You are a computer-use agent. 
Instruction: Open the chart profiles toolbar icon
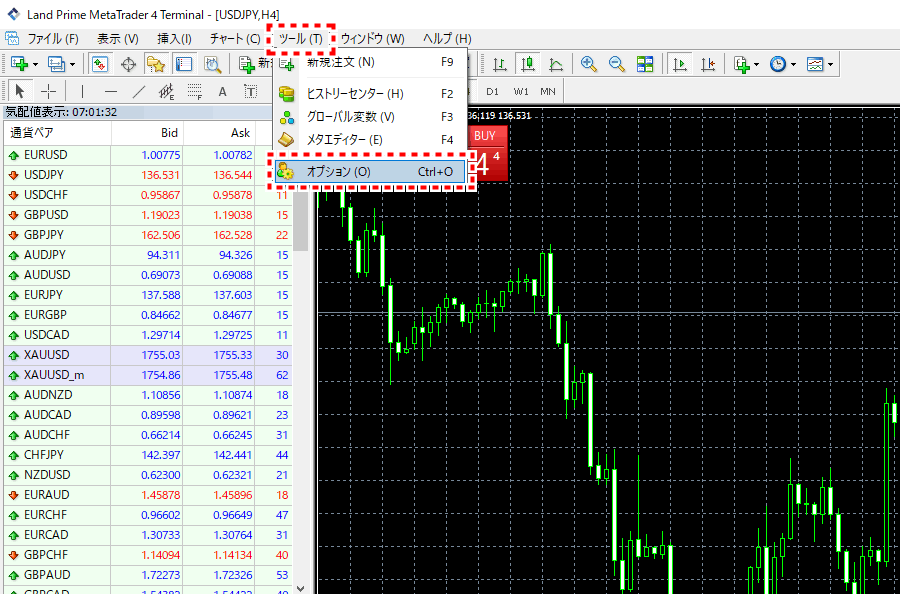coord(56,64)
